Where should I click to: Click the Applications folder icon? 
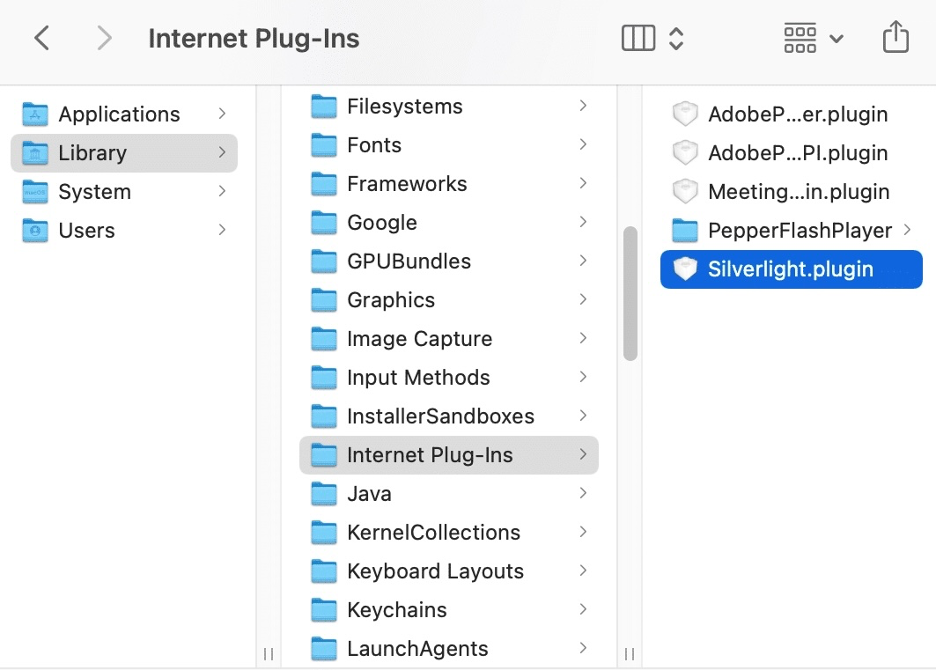35,114
